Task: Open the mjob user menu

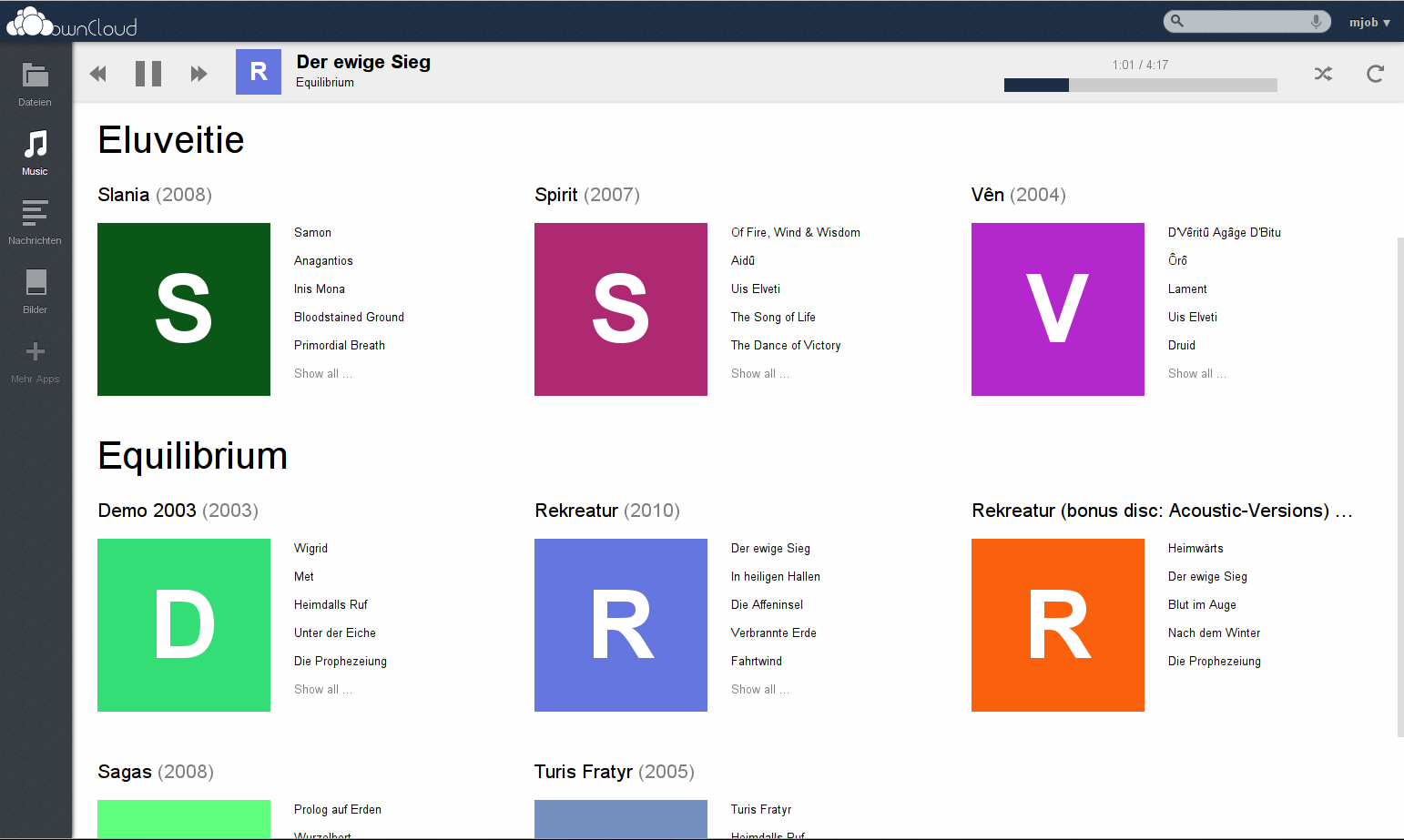Action: click(1369, 23)
